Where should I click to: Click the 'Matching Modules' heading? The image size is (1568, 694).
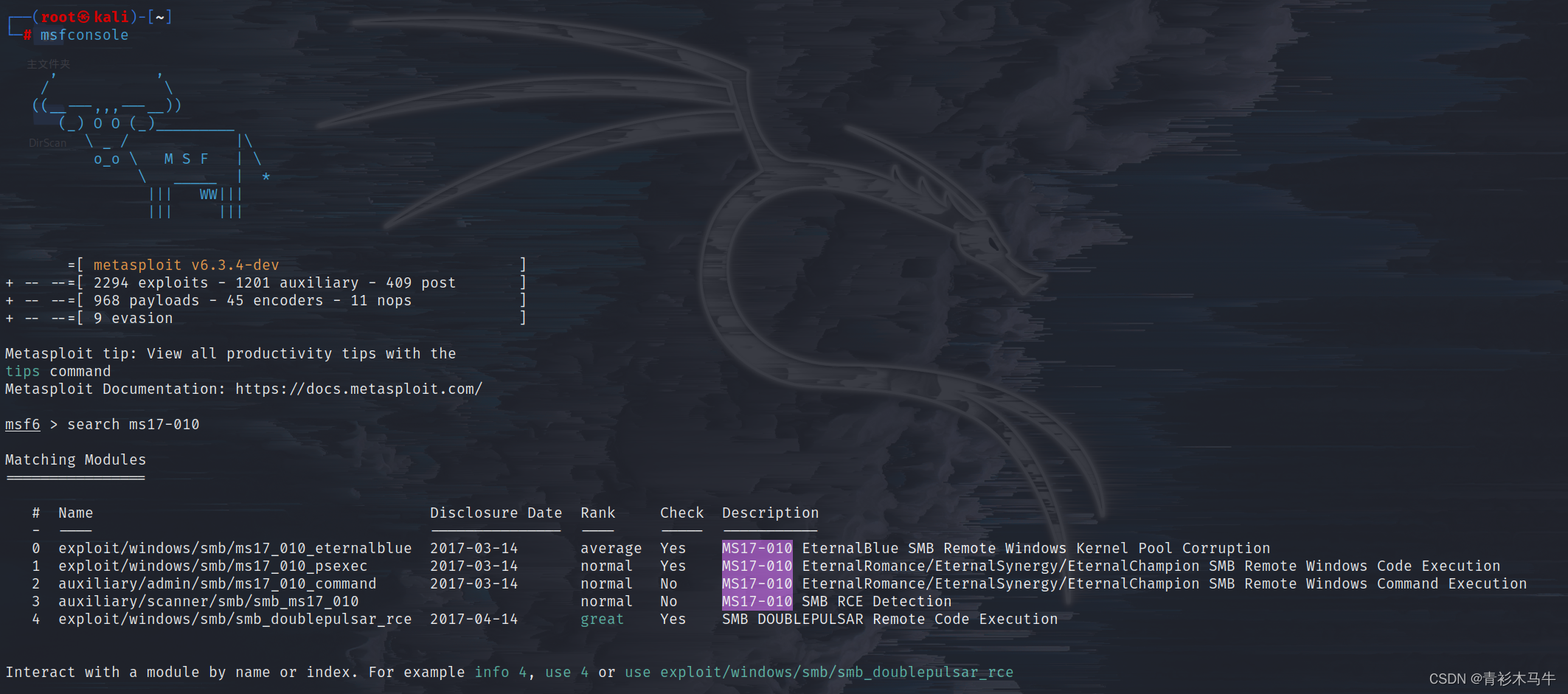click(75, 459)
